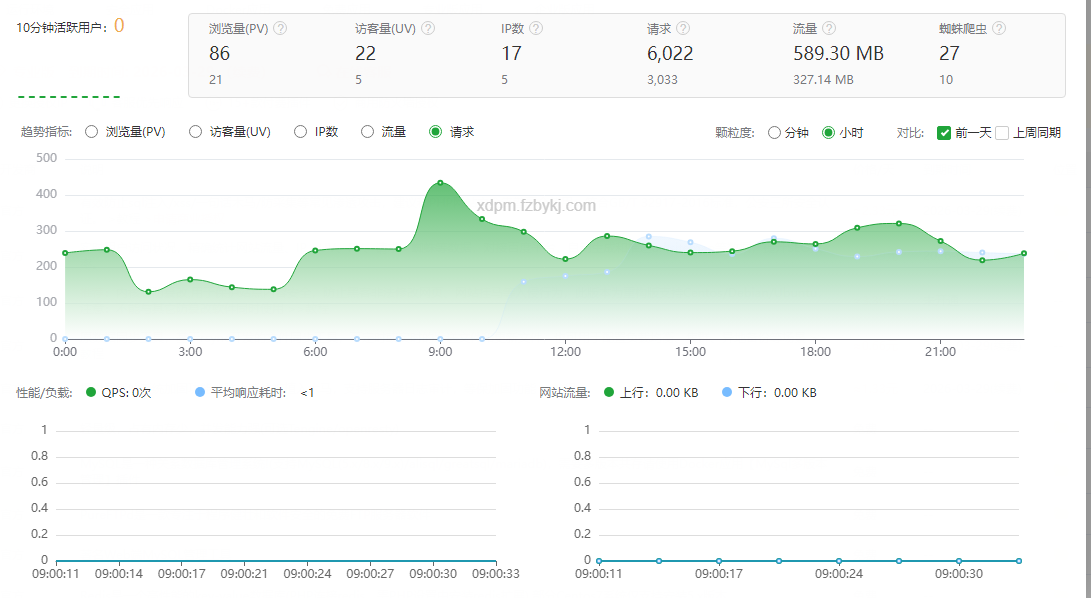Click help icon next to 访客量(UV)

tap(428, 29)
